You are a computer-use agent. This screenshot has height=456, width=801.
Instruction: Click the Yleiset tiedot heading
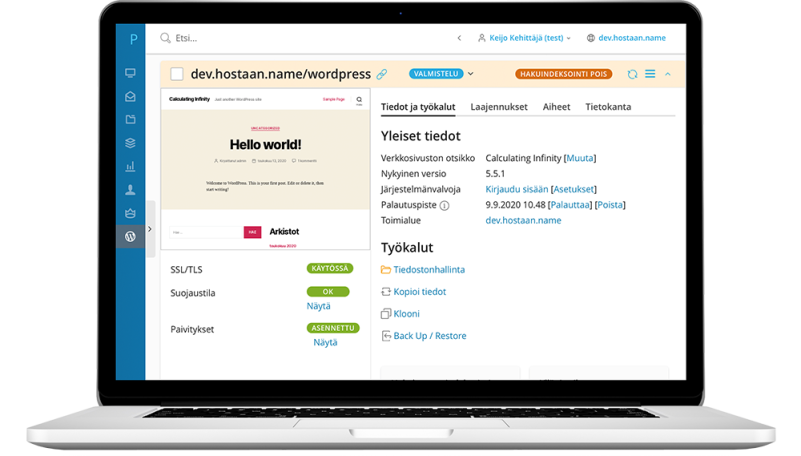pos(420,136)
